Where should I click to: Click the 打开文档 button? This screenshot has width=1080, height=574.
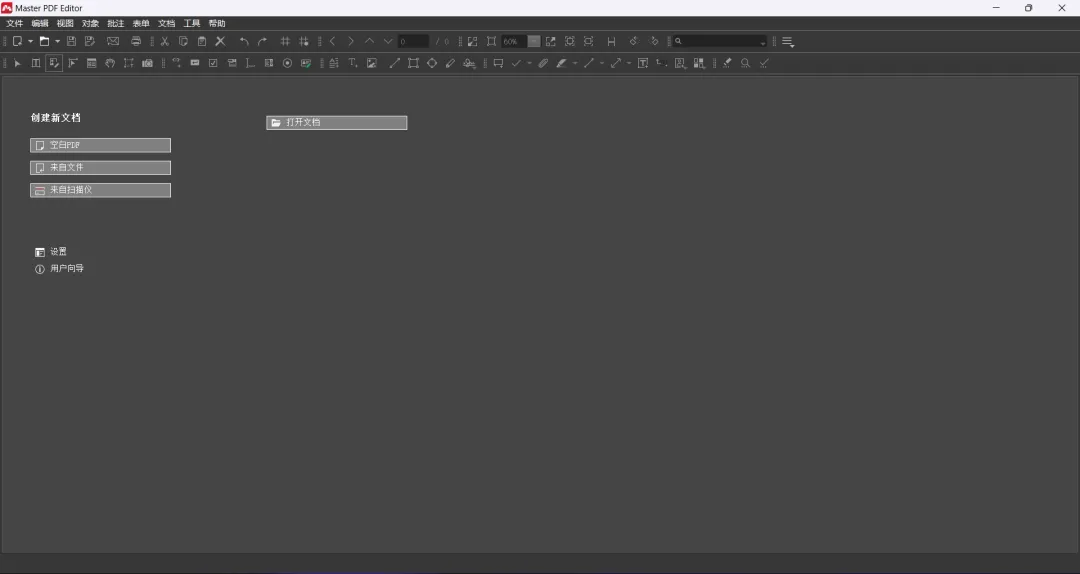pos(336,122)
